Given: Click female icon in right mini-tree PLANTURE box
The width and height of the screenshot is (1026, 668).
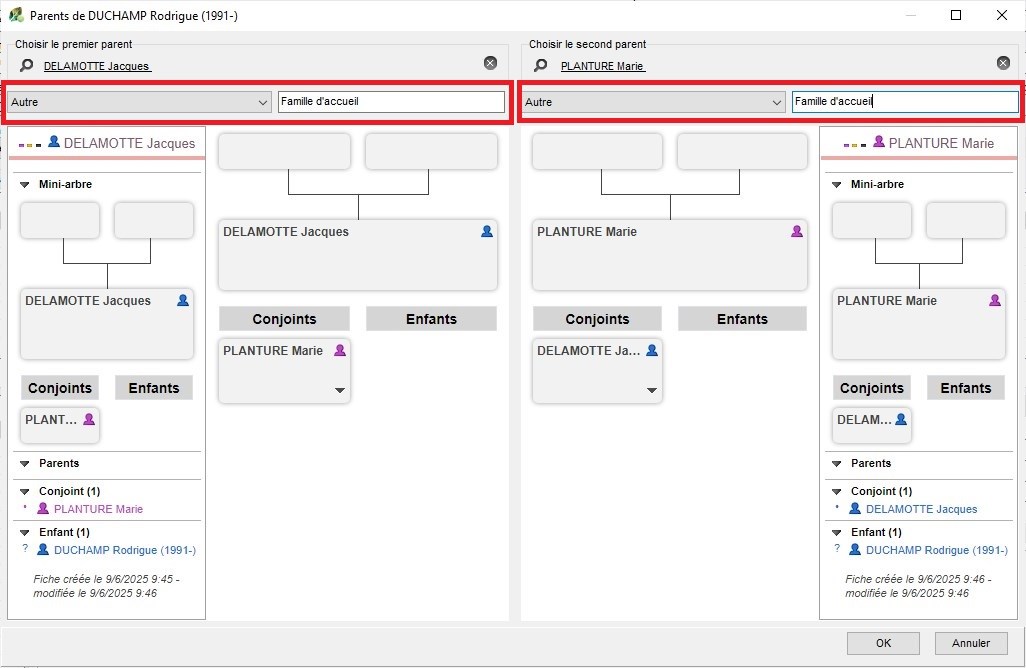Looking at the screenshot, I should click(x=995, y=300).
